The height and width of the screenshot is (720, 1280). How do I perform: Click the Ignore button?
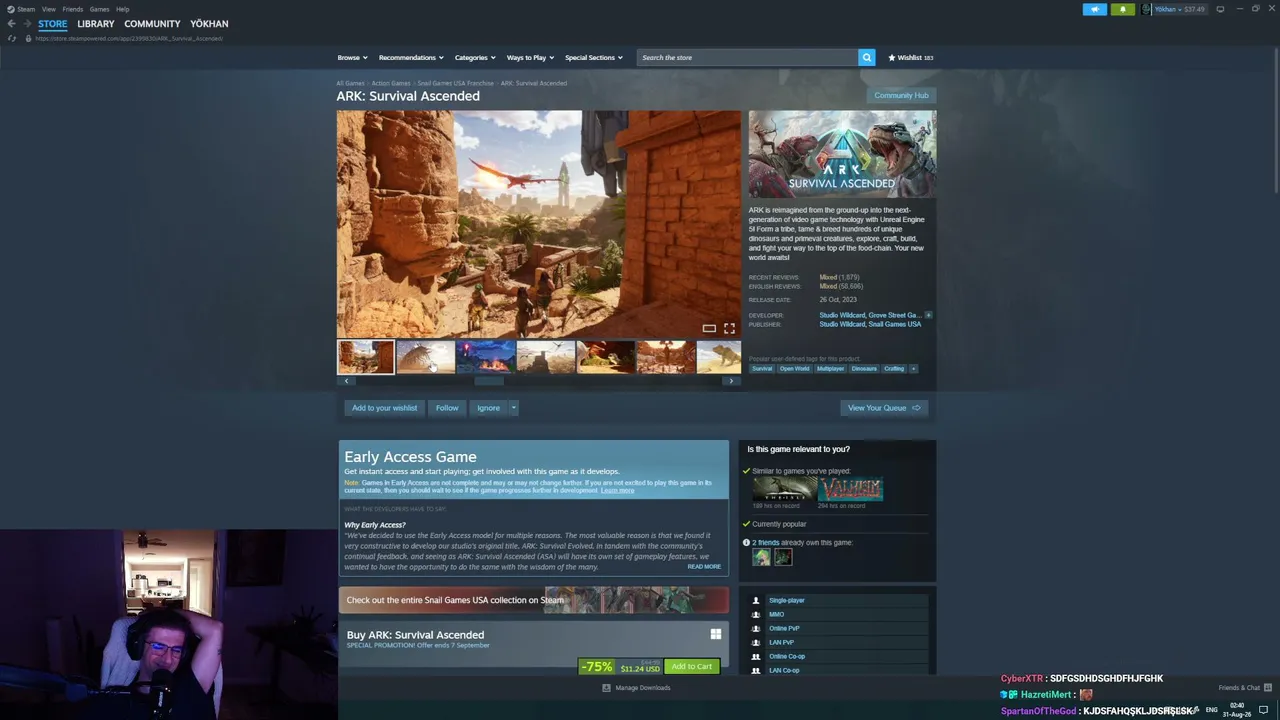[x=488, y=408]
